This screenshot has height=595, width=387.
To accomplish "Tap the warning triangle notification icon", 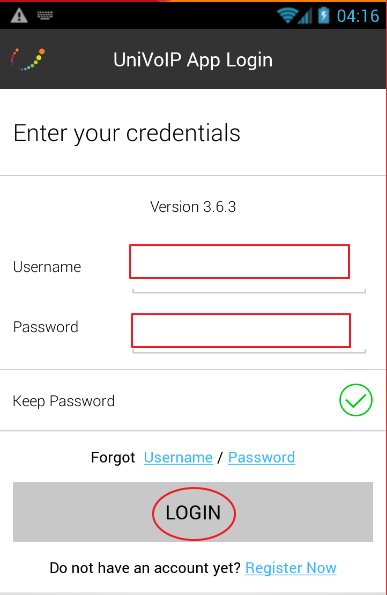I will (x=19, y=16).
